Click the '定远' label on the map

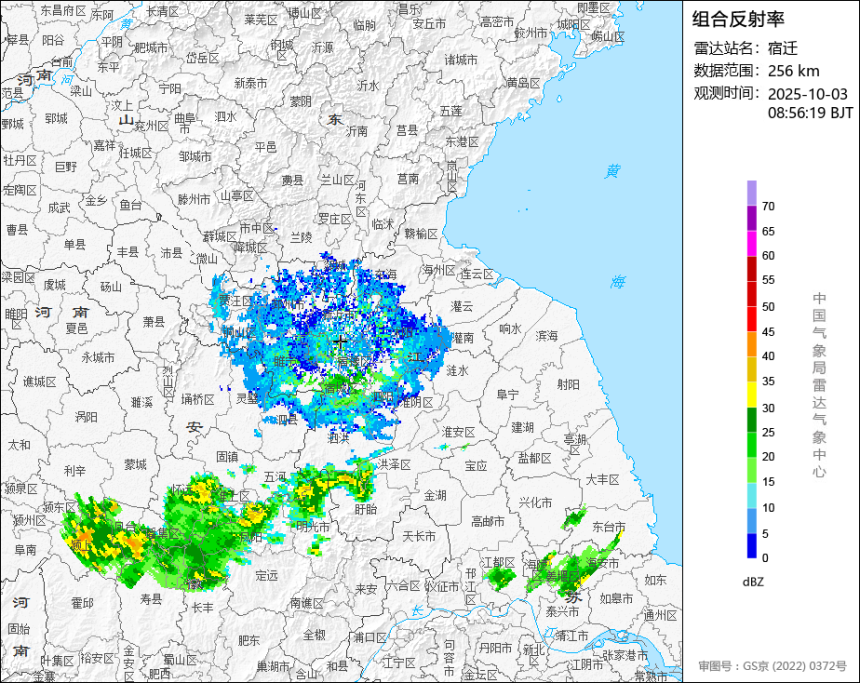click(x=267, y=575)
